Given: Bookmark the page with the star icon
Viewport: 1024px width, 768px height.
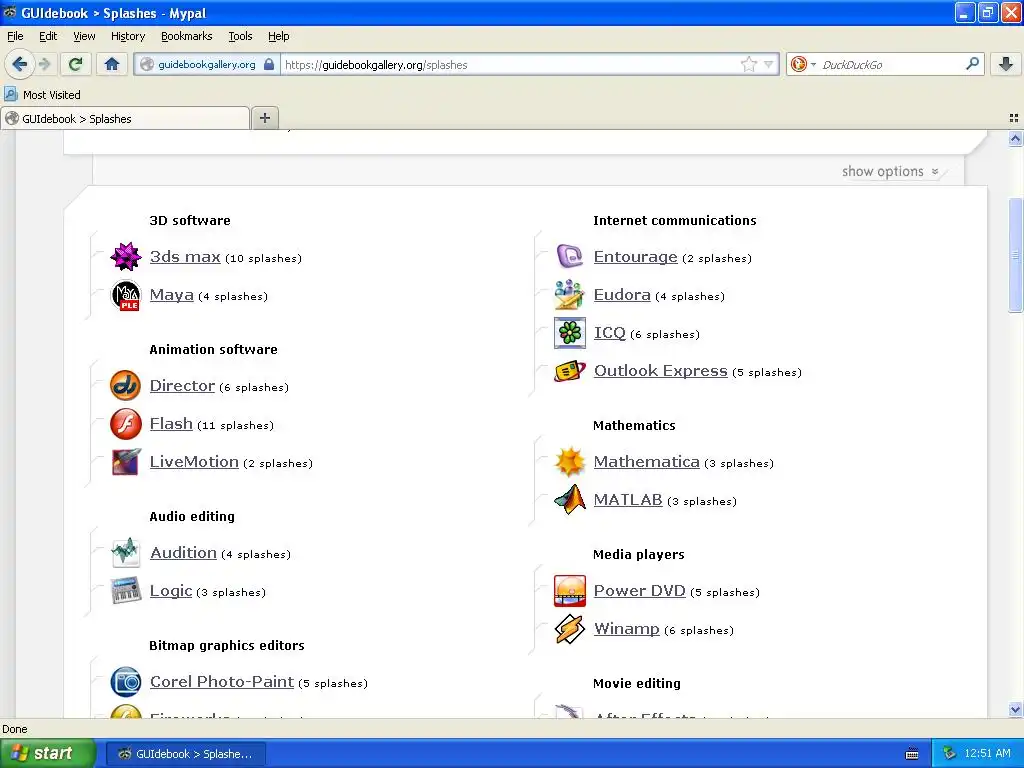Looking at the screenshot, I should click(x=748, y=64).
